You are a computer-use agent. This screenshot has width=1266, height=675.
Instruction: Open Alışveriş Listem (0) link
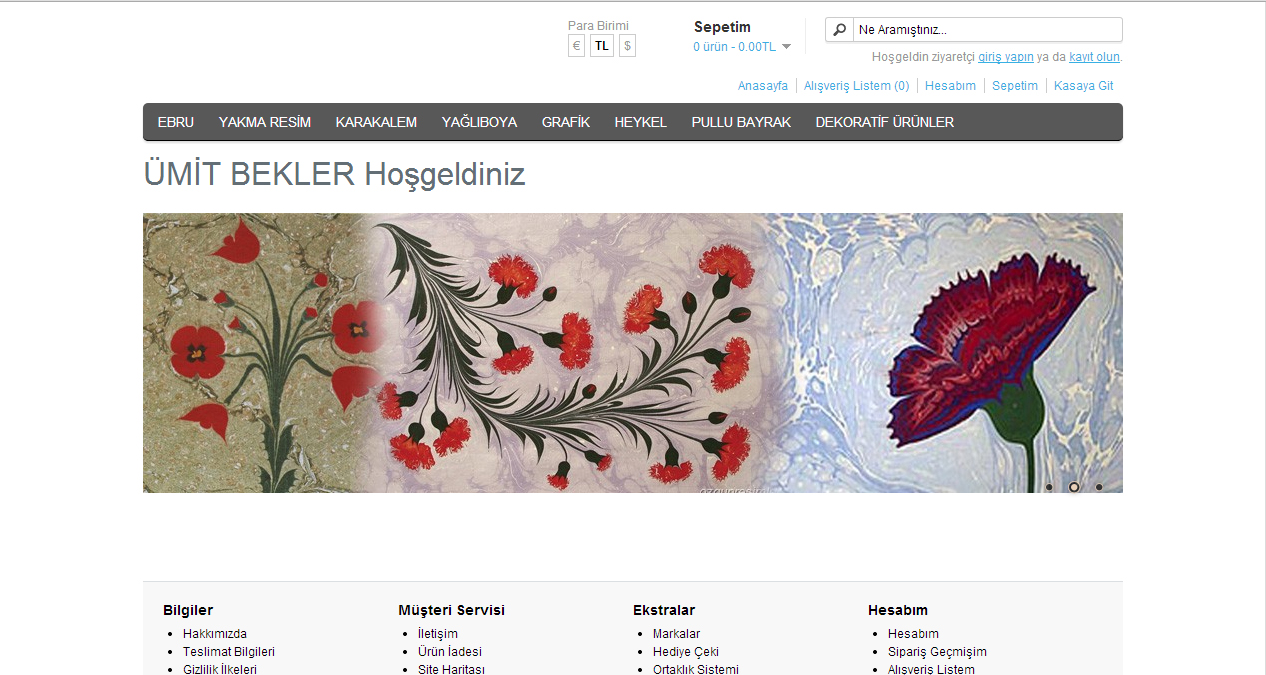point(857,86)
